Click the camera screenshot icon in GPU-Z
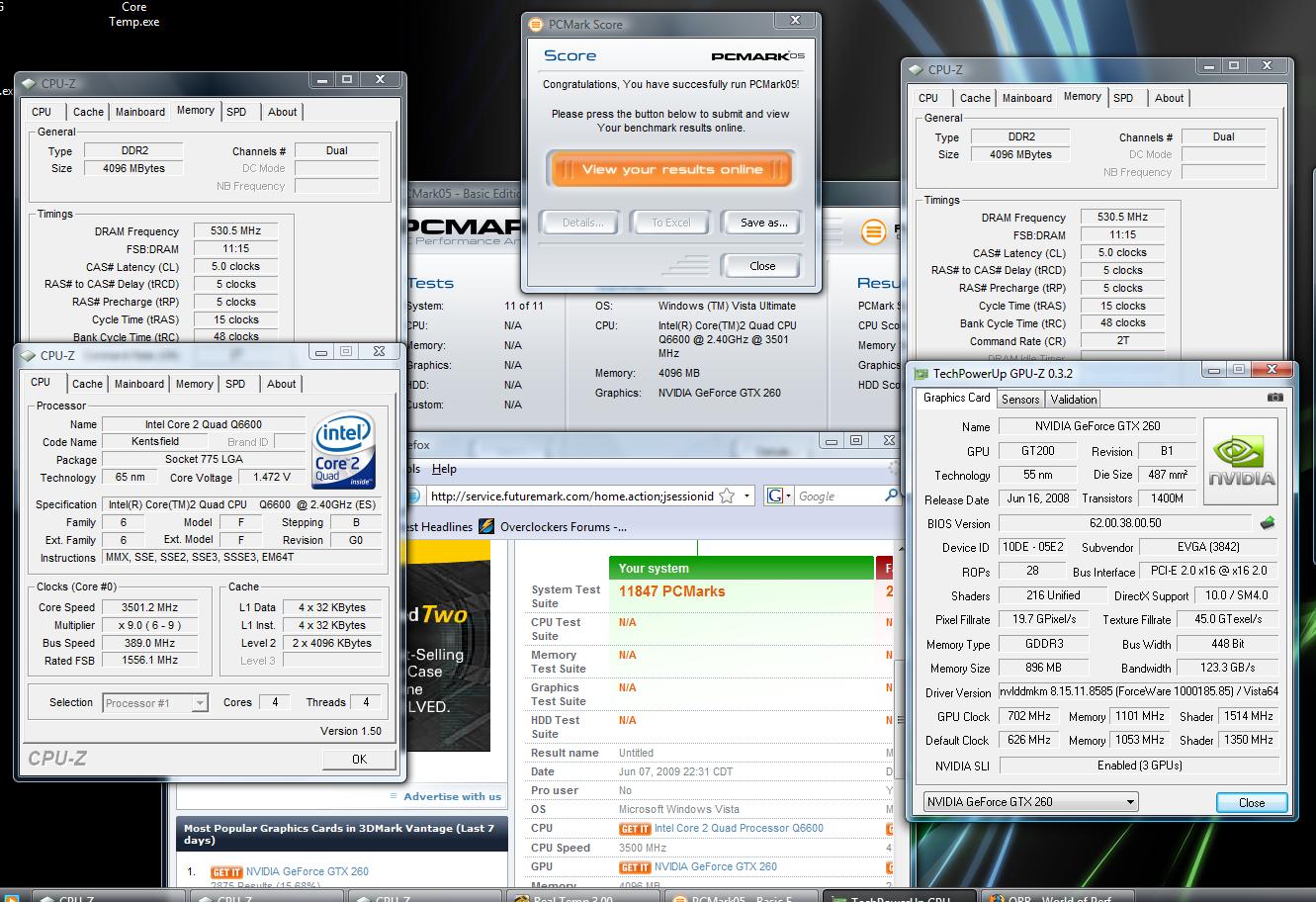The height and width of the screenshot is (902, 1316). point(1274,398)
